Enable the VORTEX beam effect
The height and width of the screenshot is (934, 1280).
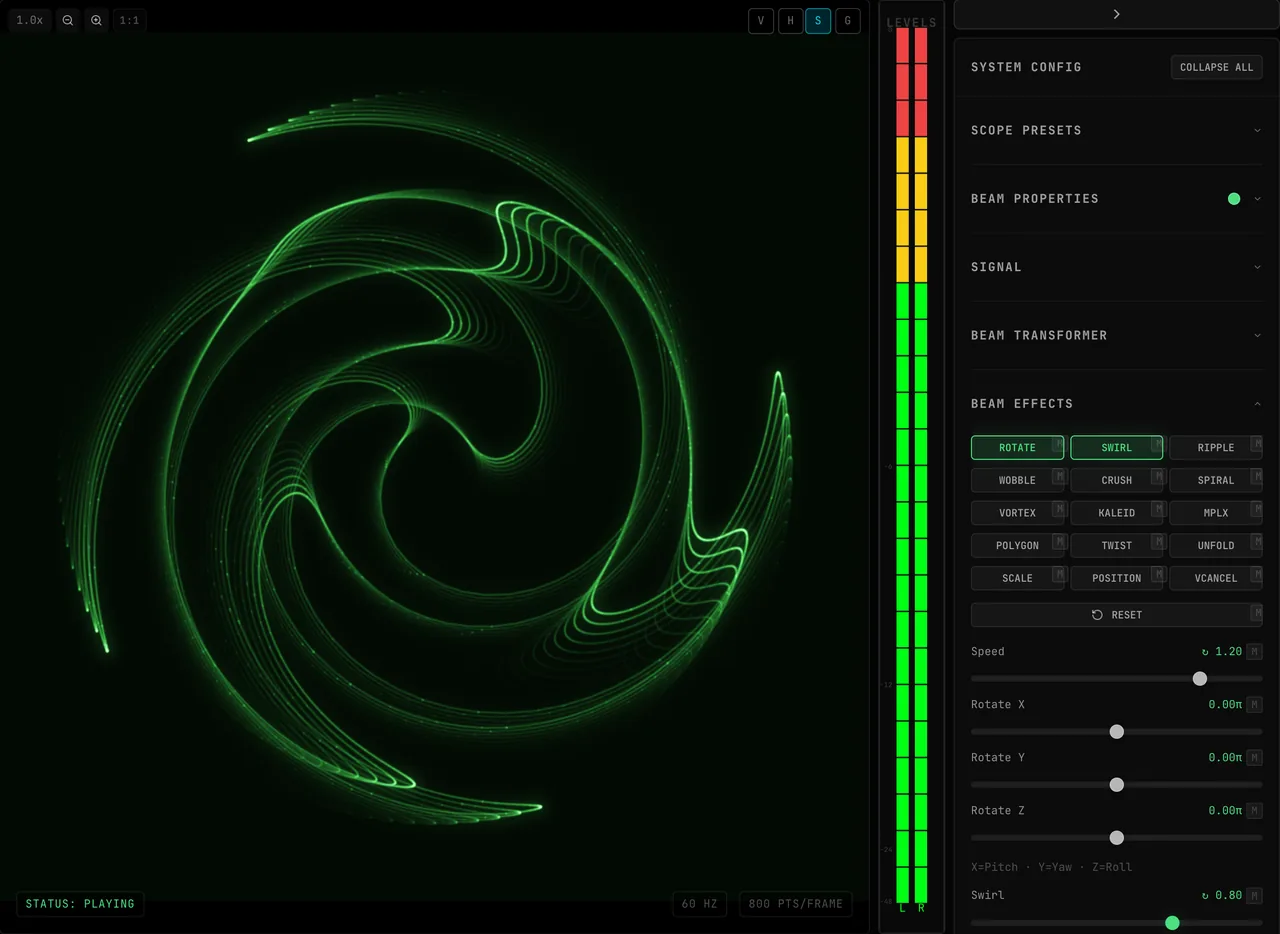[1017, 513]
